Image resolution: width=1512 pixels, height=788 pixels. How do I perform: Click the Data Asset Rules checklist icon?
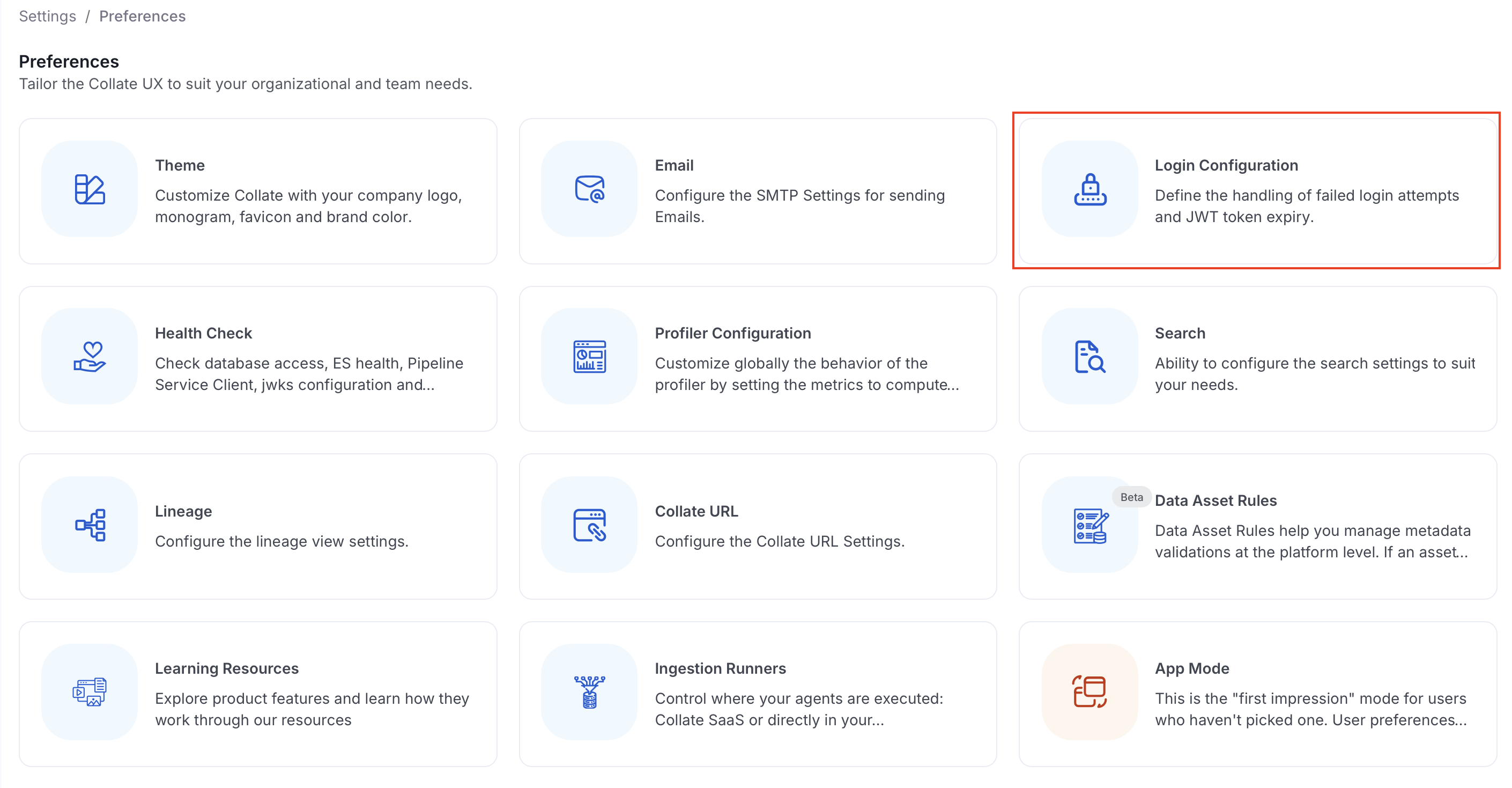[x=1090, y=526]
